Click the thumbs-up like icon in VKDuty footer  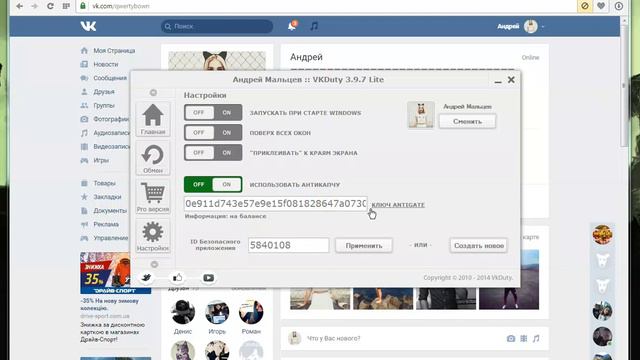[178, 278]
